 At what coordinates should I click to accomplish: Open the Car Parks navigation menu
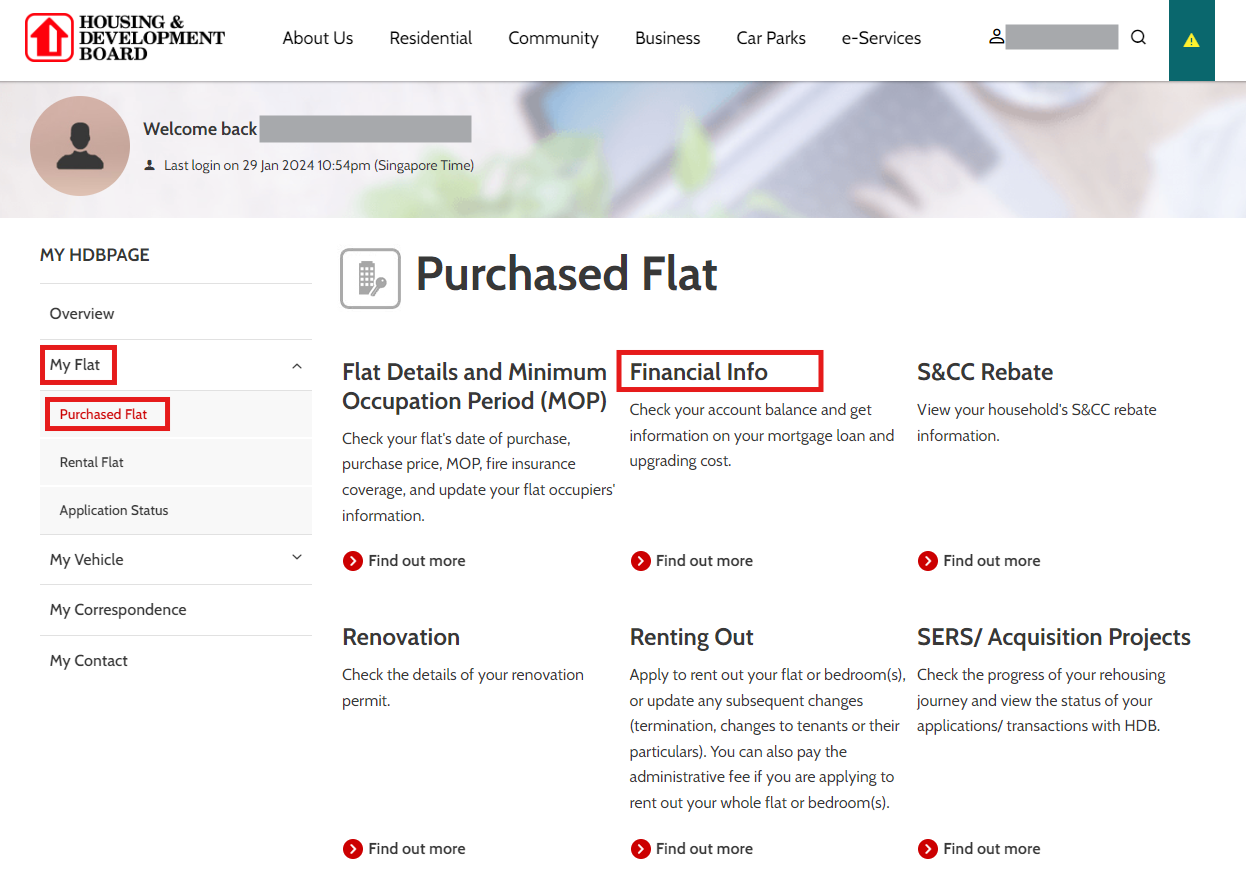coord(771,38)
